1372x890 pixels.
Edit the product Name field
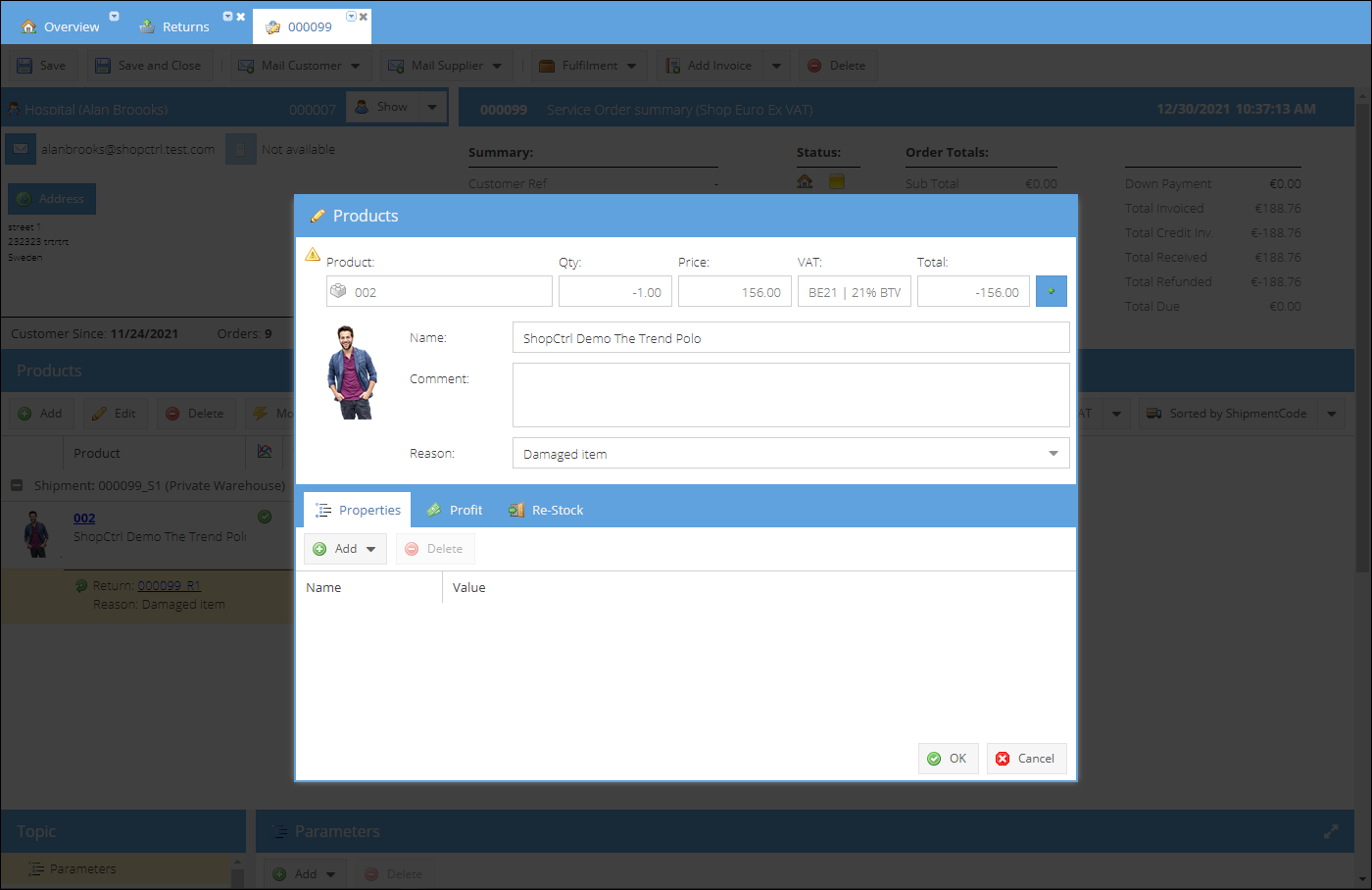pos(790,338)
